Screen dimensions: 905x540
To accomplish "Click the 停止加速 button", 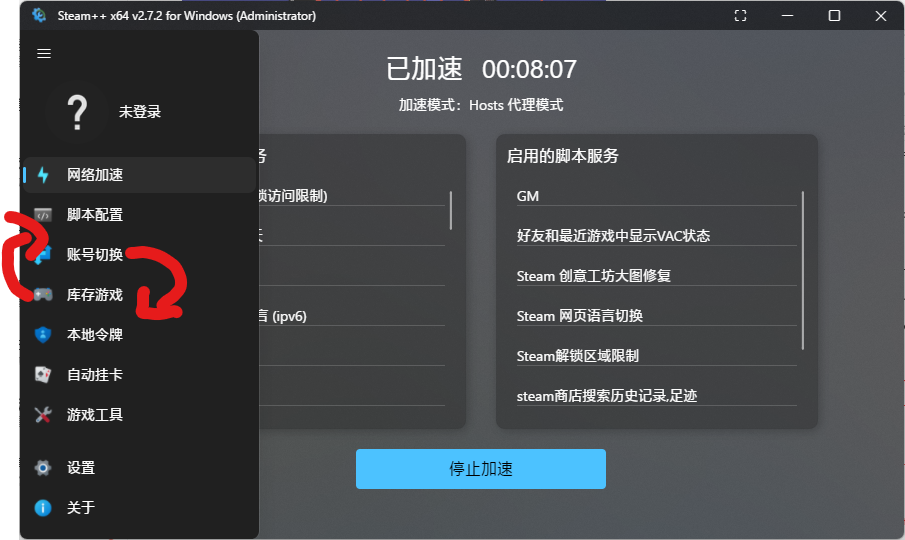I will tap(481, 469).
